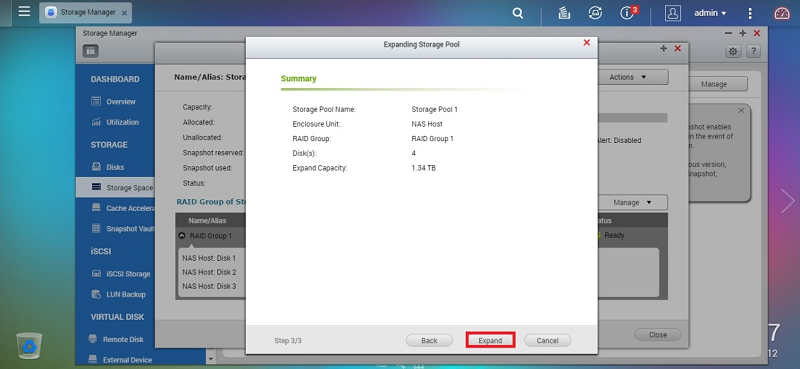Select NAS Host: Disk 1 row

pos(209,258)
